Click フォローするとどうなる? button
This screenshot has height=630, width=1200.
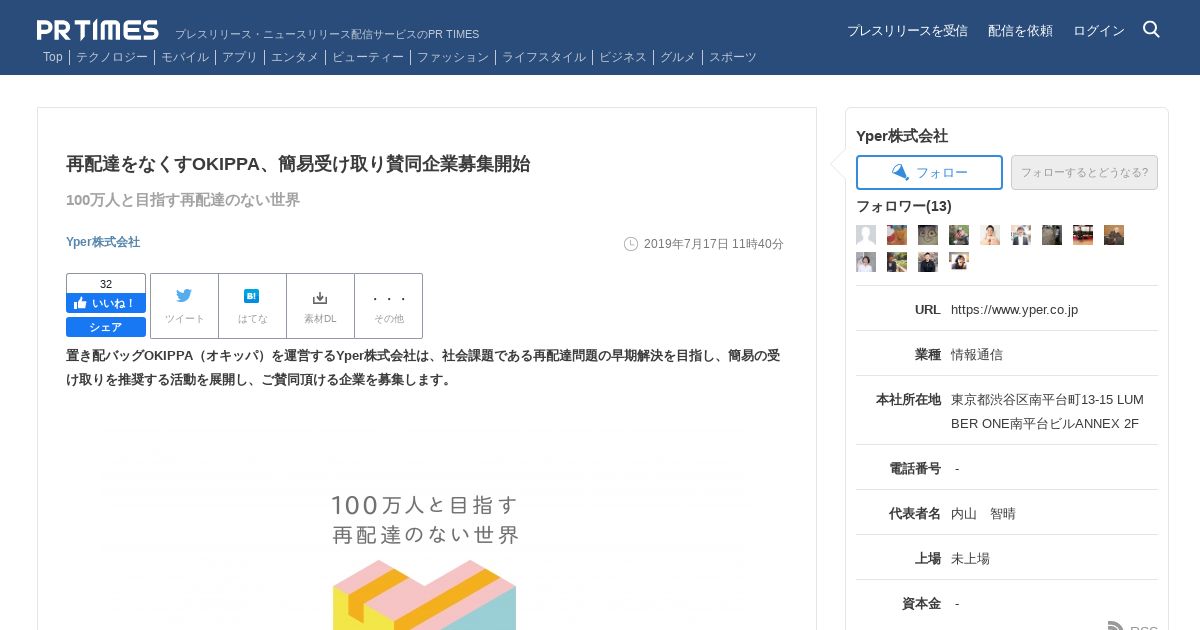(x=1084, y=172)
